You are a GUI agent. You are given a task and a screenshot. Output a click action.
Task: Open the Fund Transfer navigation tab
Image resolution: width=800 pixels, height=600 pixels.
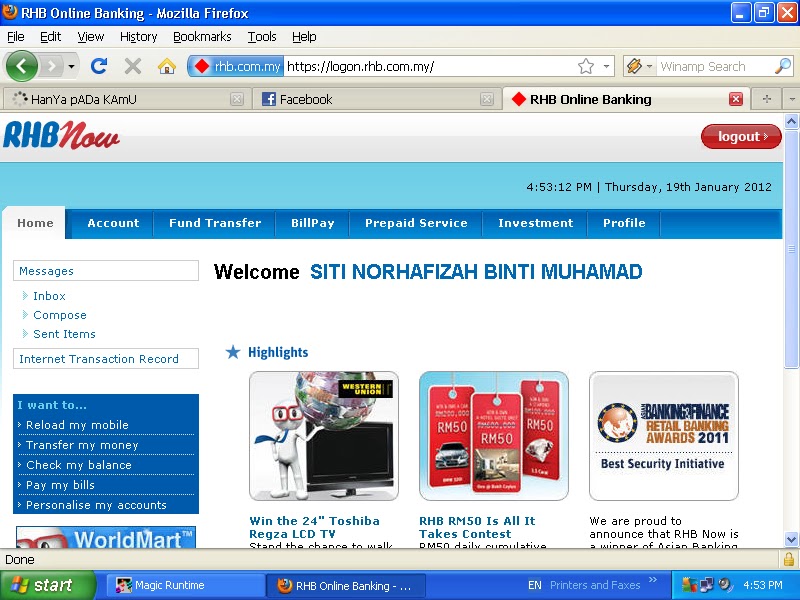point(215,223)
